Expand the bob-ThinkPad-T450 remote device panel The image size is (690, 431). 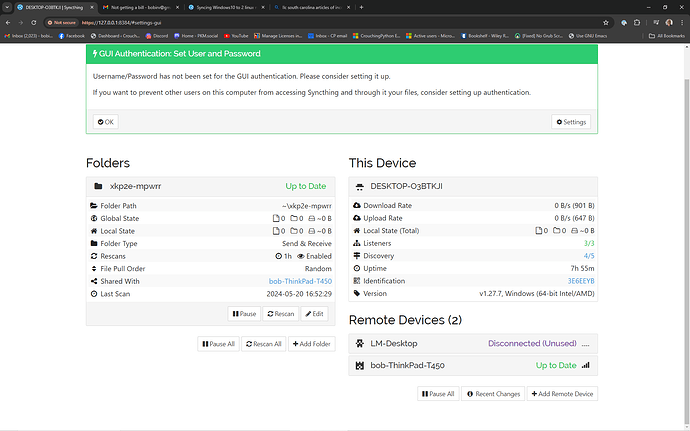pyautogui.click(x=473, y=365)
